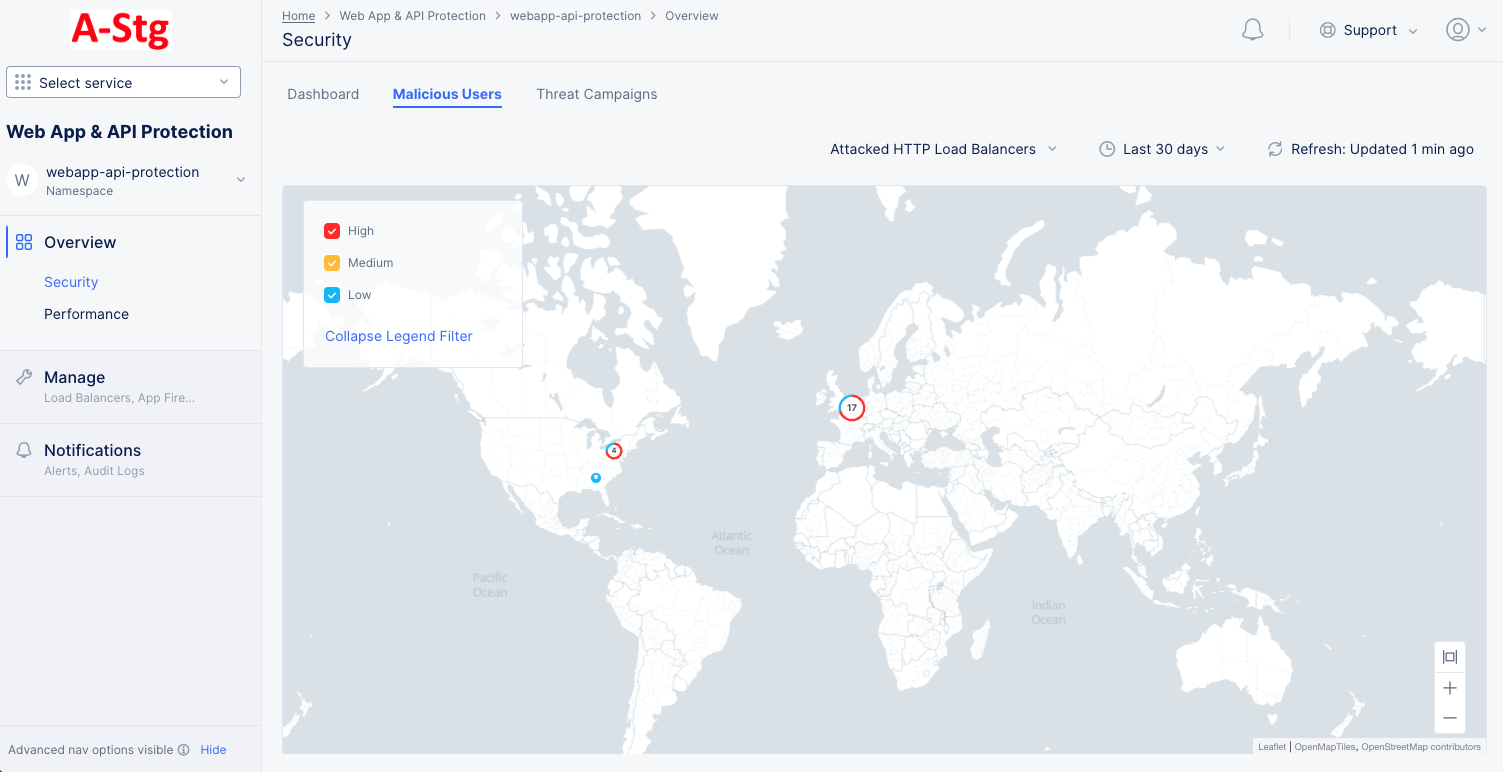Open the notifications bell icon
Screen dimensions: 1503x772
[x=1252, y=30]
